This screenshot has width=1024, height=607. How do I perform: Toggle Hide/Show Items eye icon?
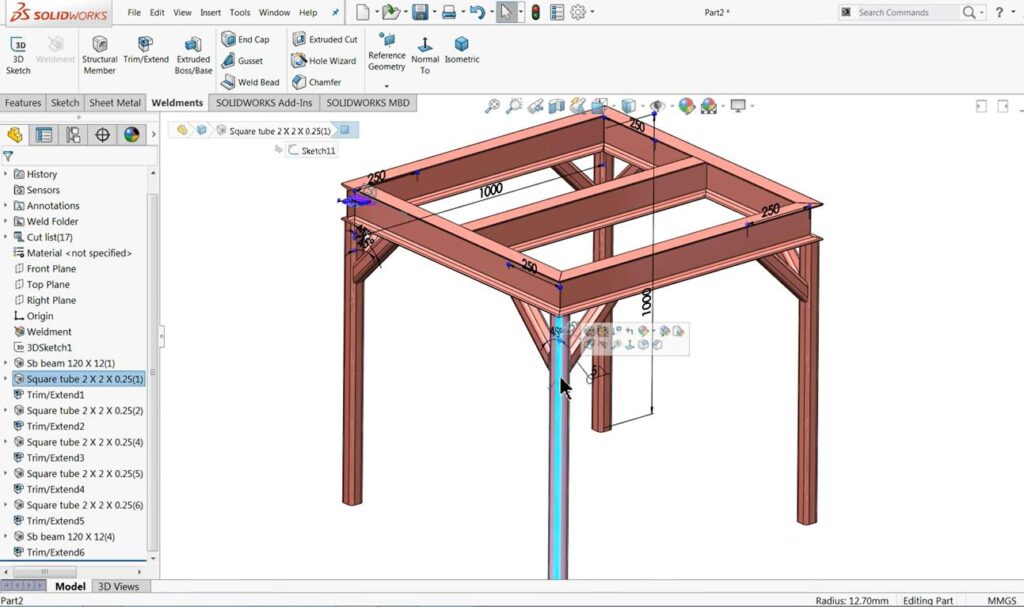[x=658, y=104]
